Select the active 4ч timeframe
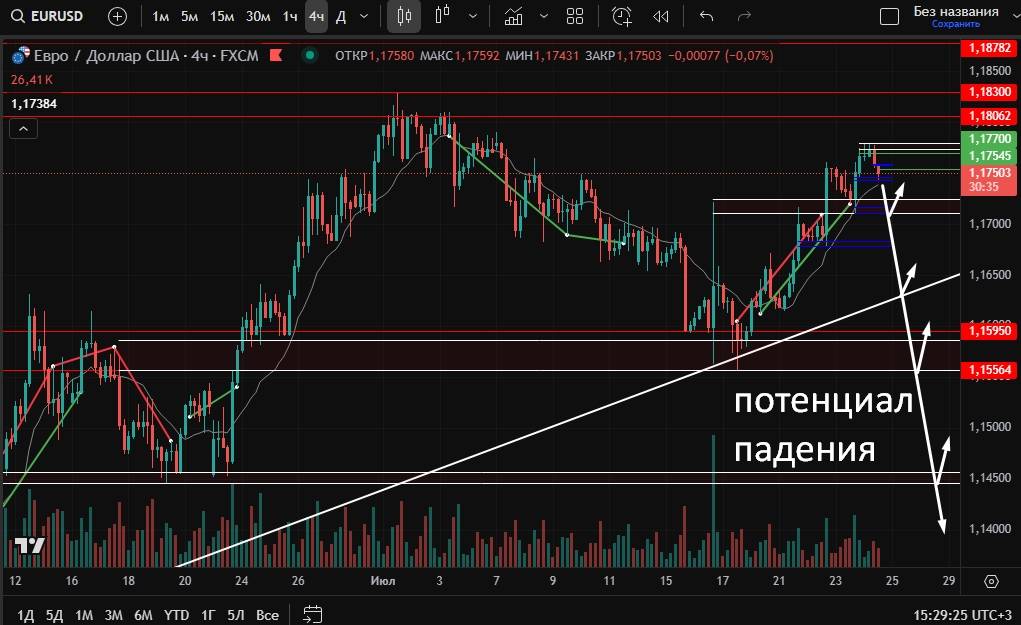This screenshot has height=625, width=1021. [316, 16]
